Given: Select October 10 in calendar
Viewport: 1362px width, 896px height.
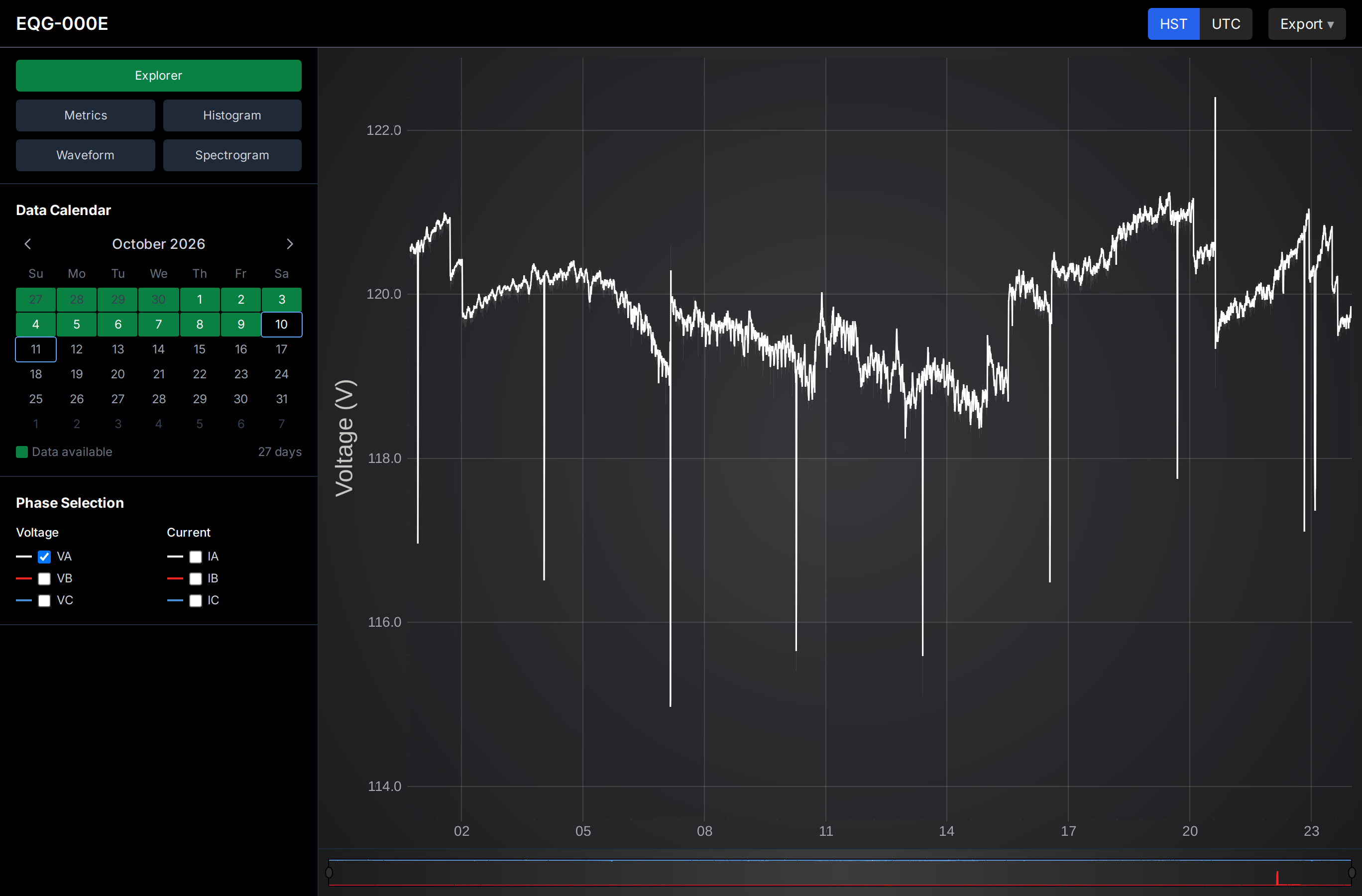Looking at the screenshot, I should (x=282, y=325).
